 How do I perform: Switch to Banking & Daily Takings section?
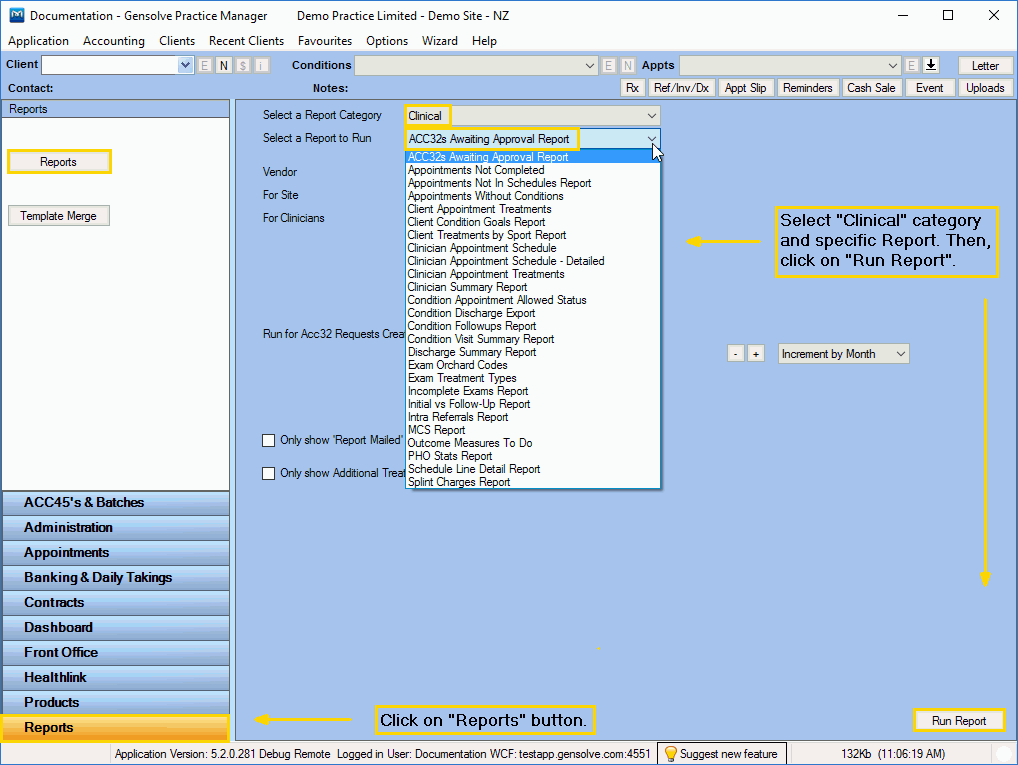coord(116,578)
